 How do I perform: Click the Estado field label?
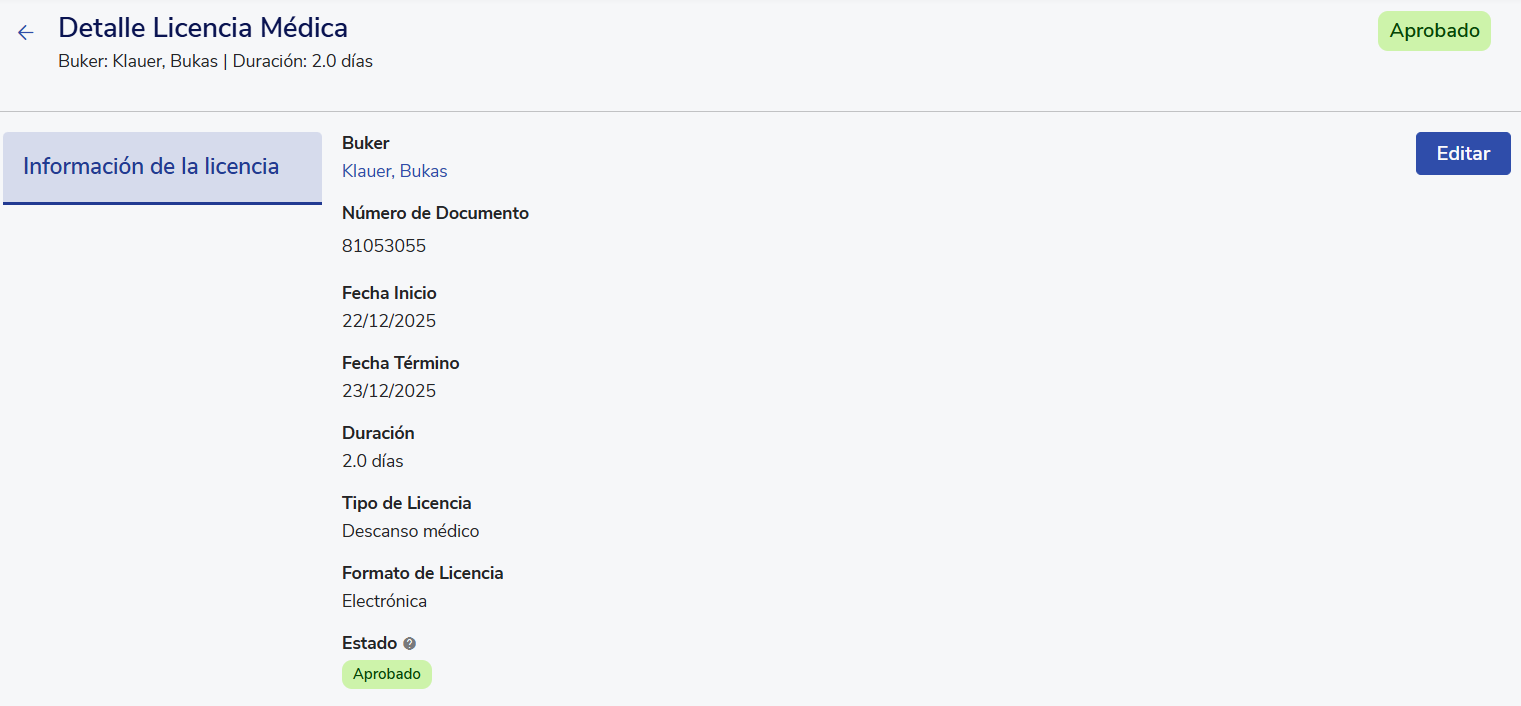point(369,643)
